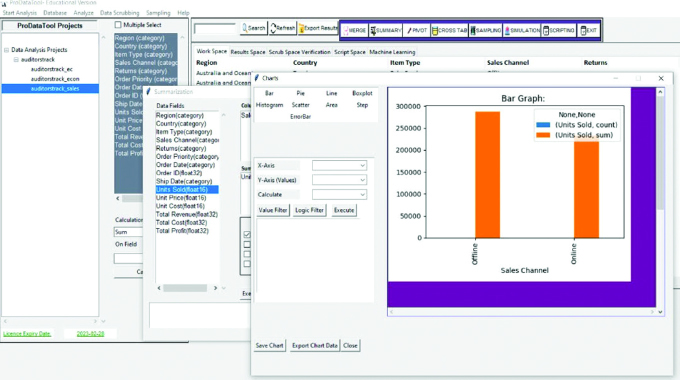Image resolution: width=680 pixels, height=380 pixels.
Task: Uncheck the checked box in Summarization window
Action: pos(247,234)
